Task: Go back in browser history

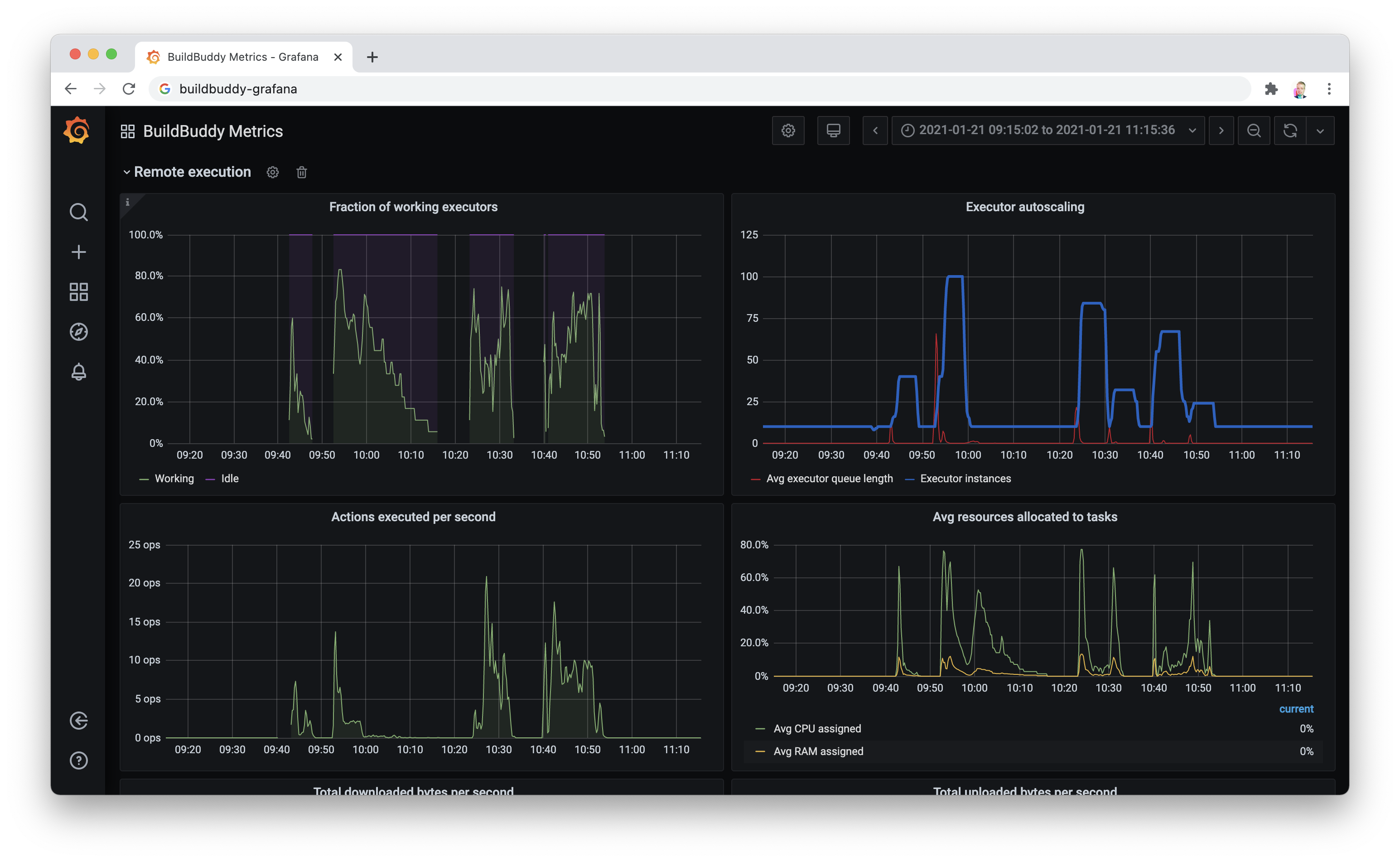Action: tap(71, 89)
